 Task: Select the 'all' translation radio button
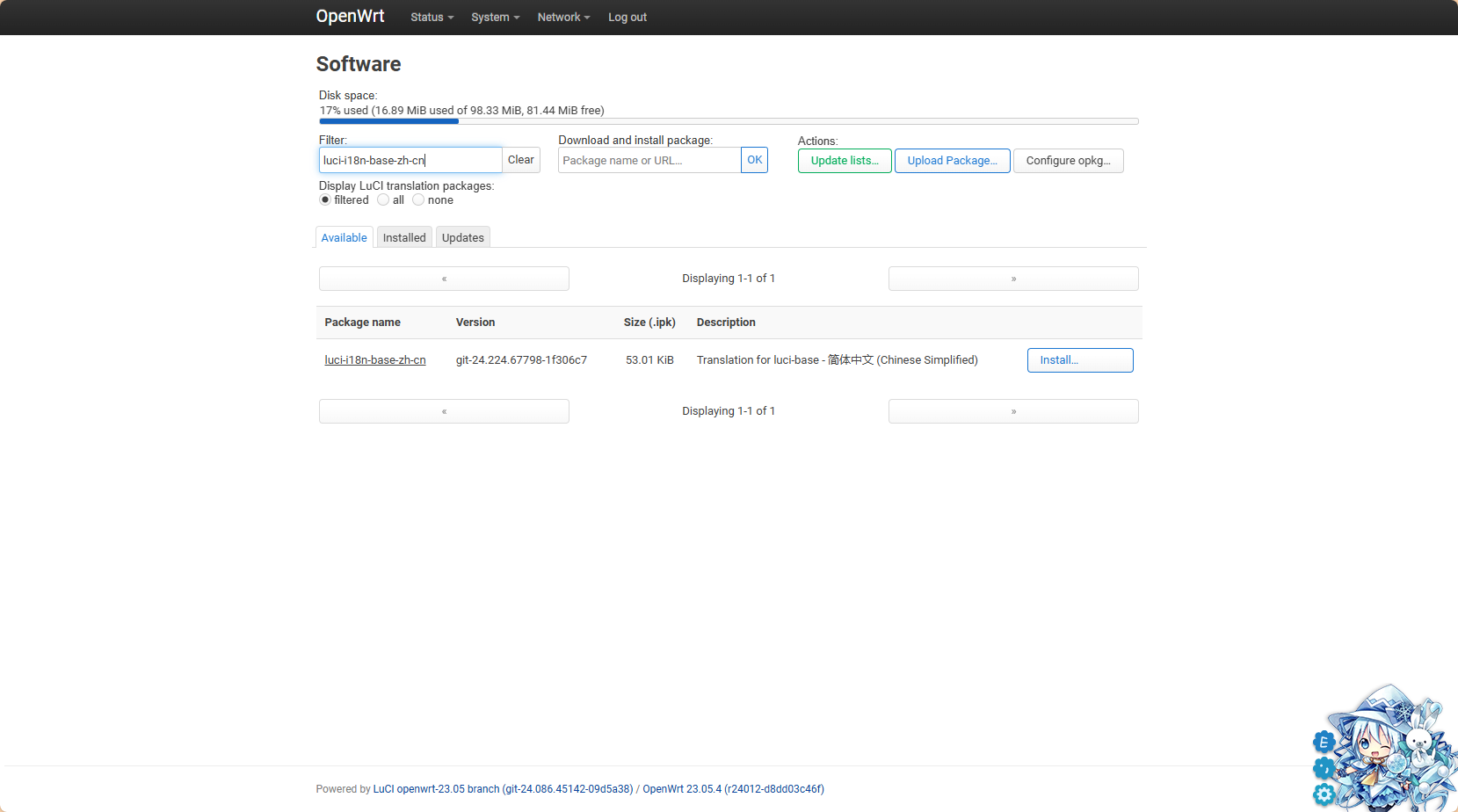(x=383, y=200)
